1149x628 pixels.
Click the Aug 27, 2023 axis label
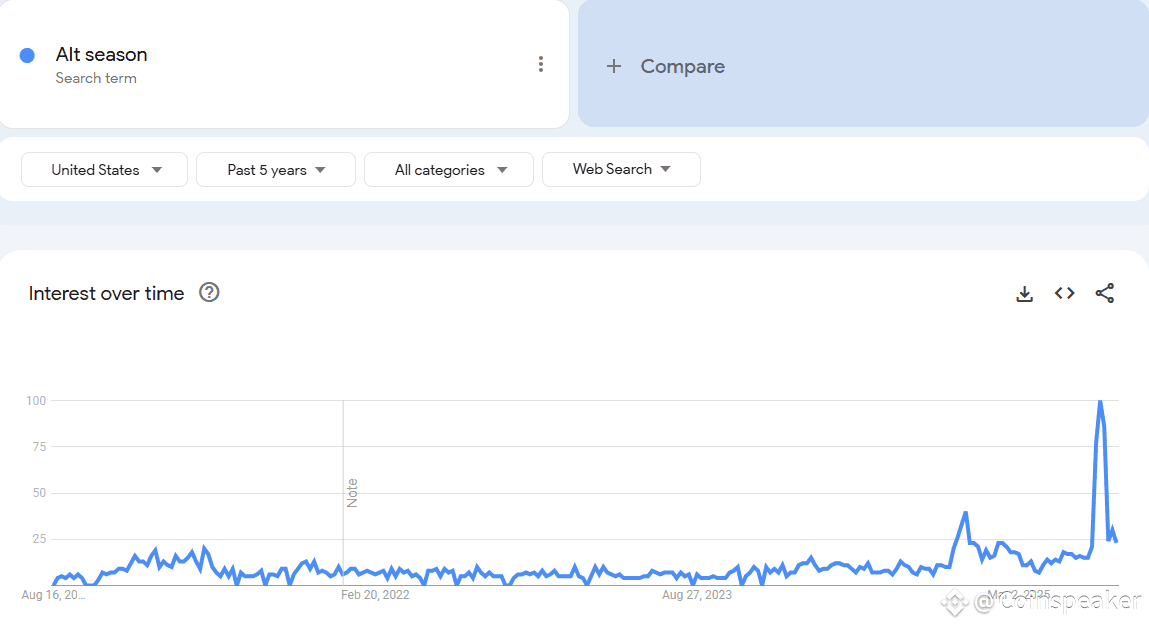[697, 595]
